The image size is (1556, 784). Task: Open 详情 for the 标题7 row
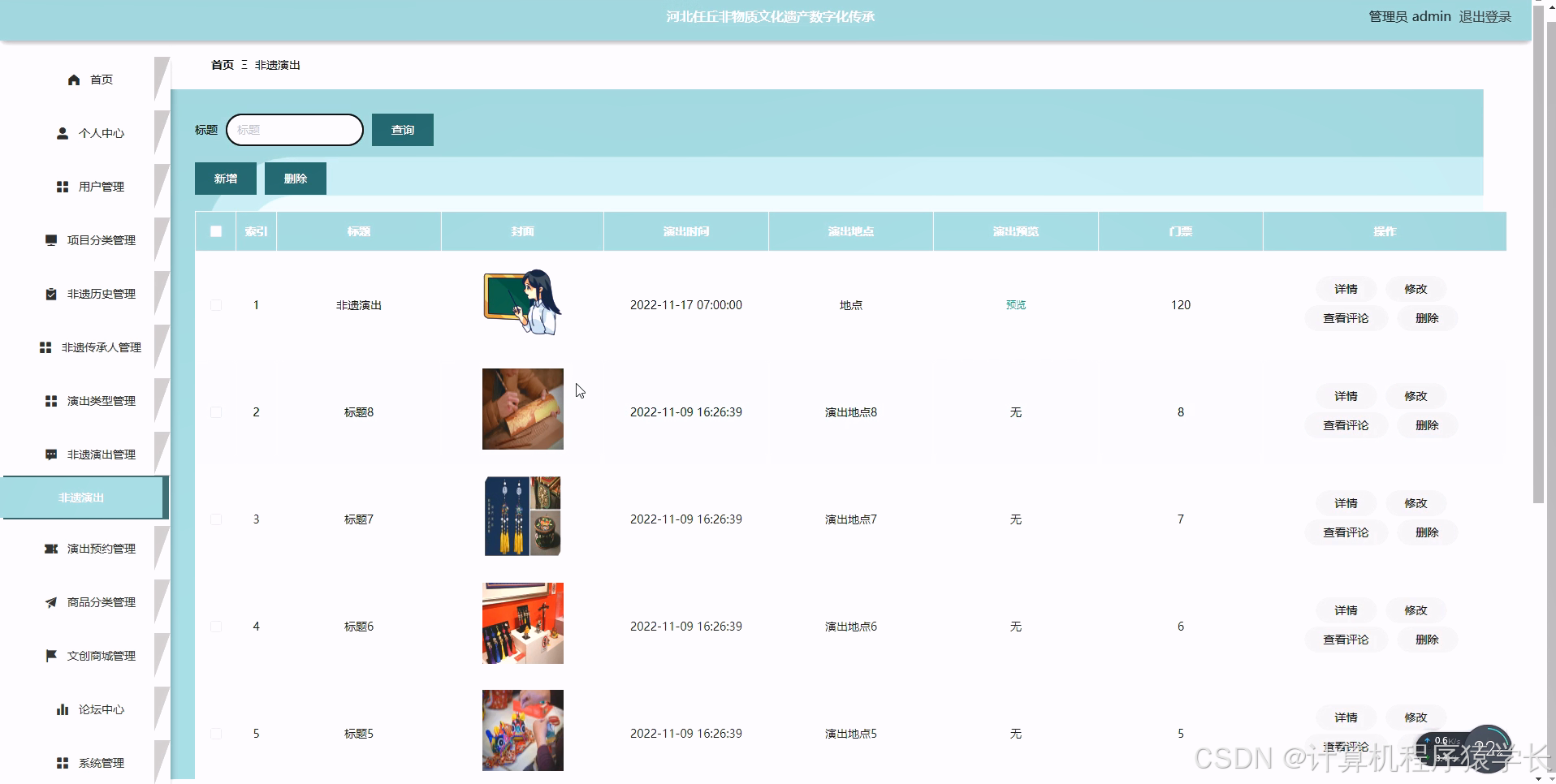click(1346, 503)
